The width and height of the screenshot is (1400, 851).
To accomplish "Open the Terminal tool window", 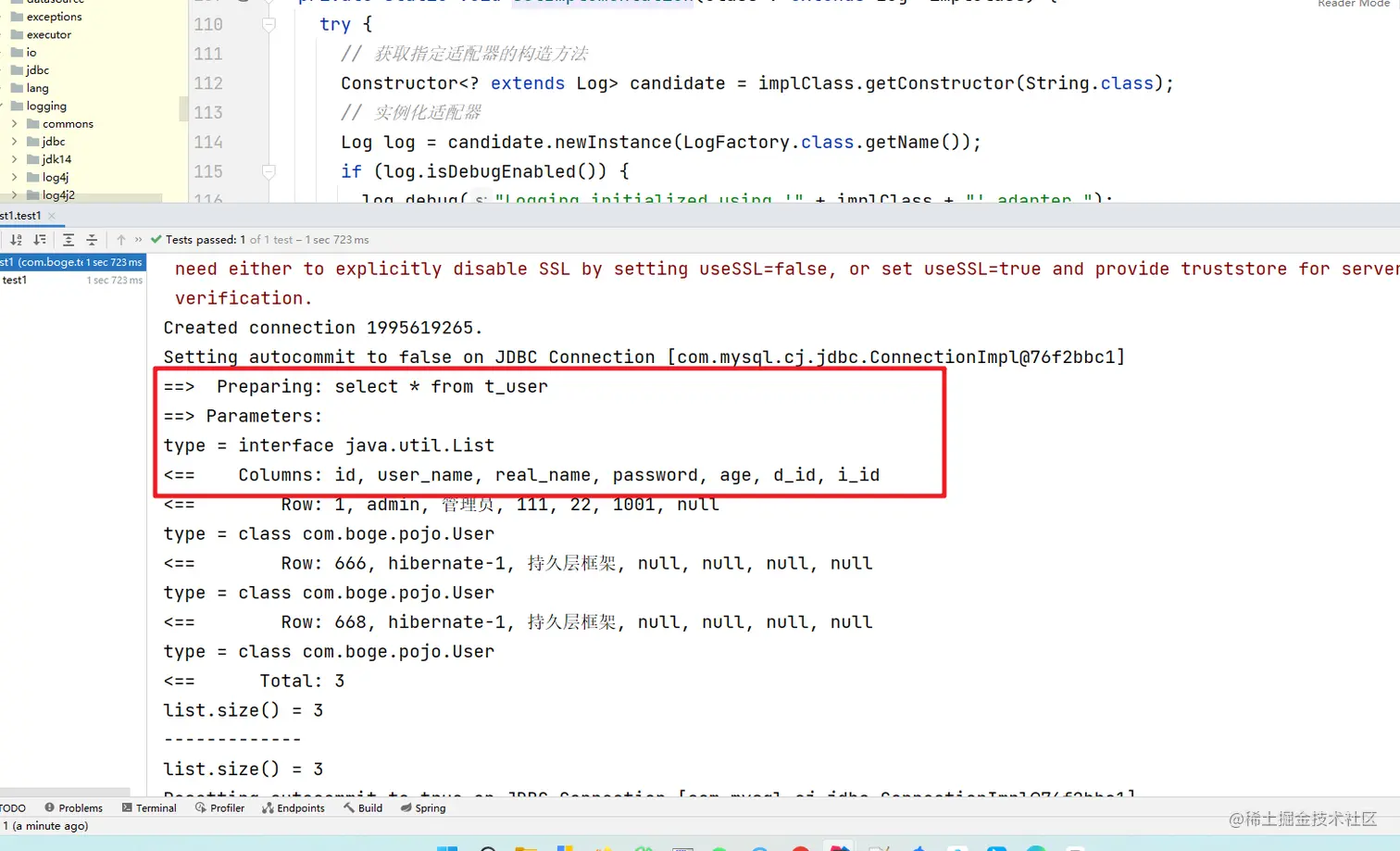I will [149, 808].
